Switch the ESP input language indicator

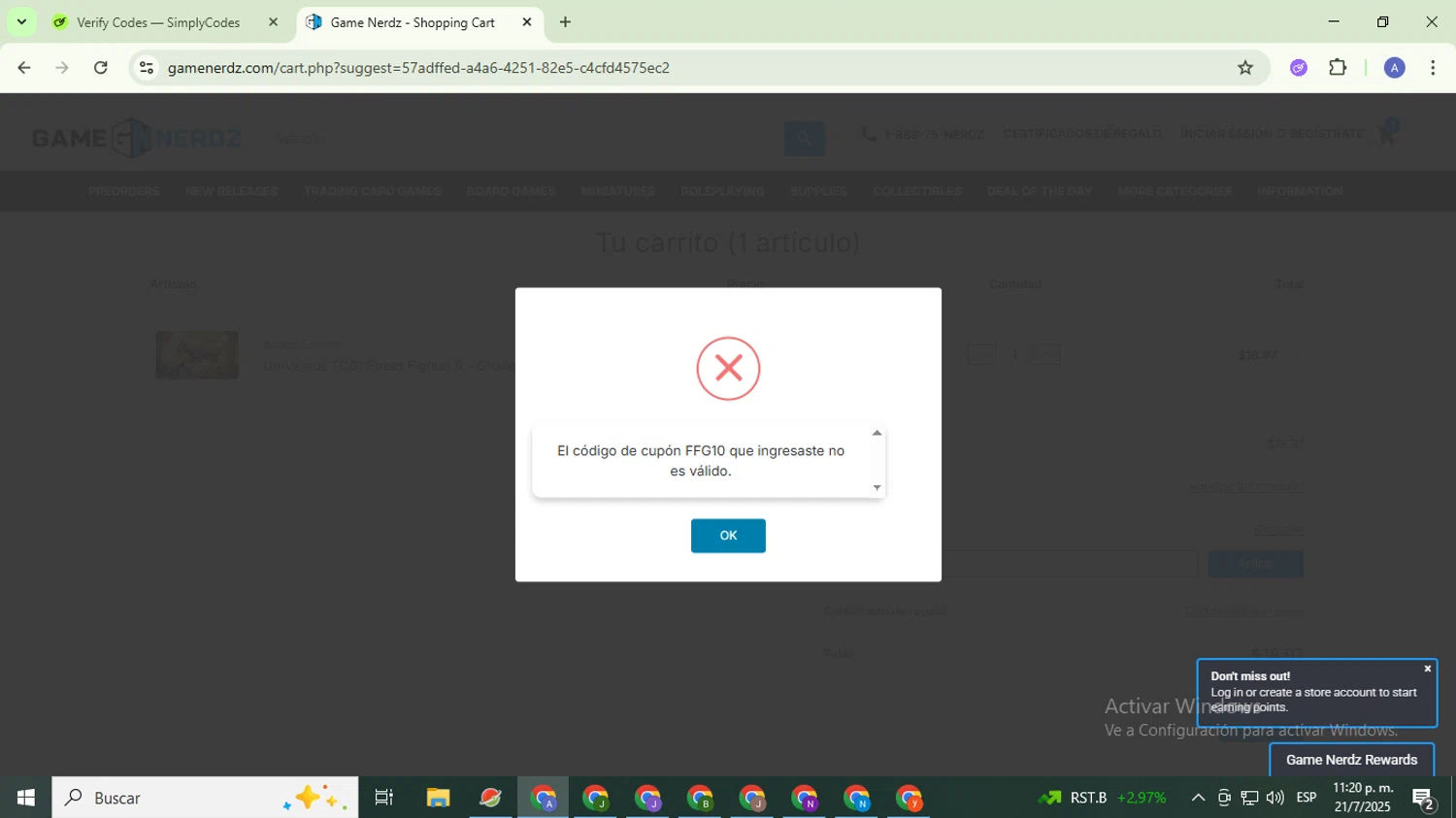(1307, 798)
